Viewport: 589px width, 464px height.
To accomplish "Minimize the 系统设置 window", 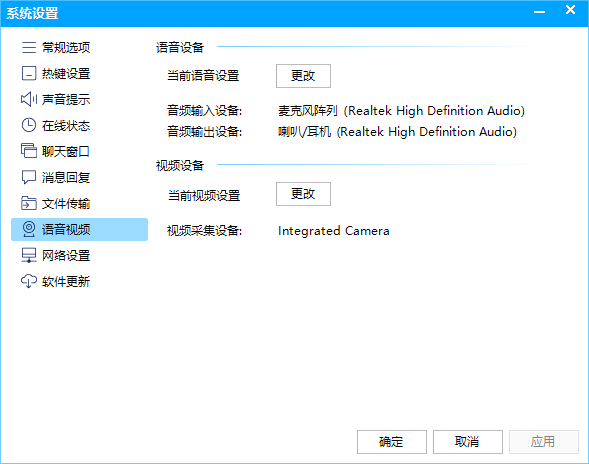I will click(x=539, y=11).
